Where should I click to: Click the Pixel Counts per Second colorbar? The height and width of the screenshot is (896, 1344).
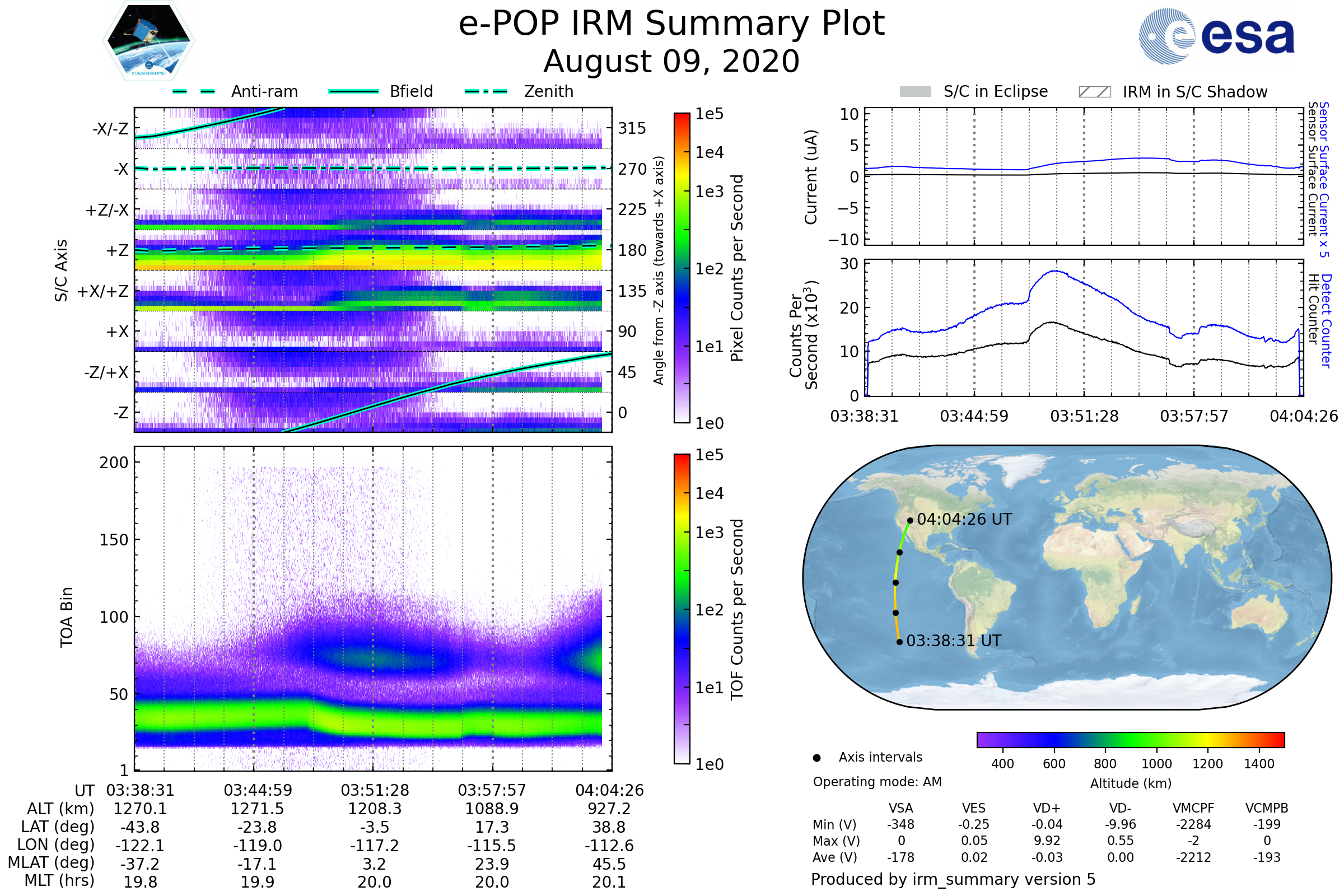[682, 268]
